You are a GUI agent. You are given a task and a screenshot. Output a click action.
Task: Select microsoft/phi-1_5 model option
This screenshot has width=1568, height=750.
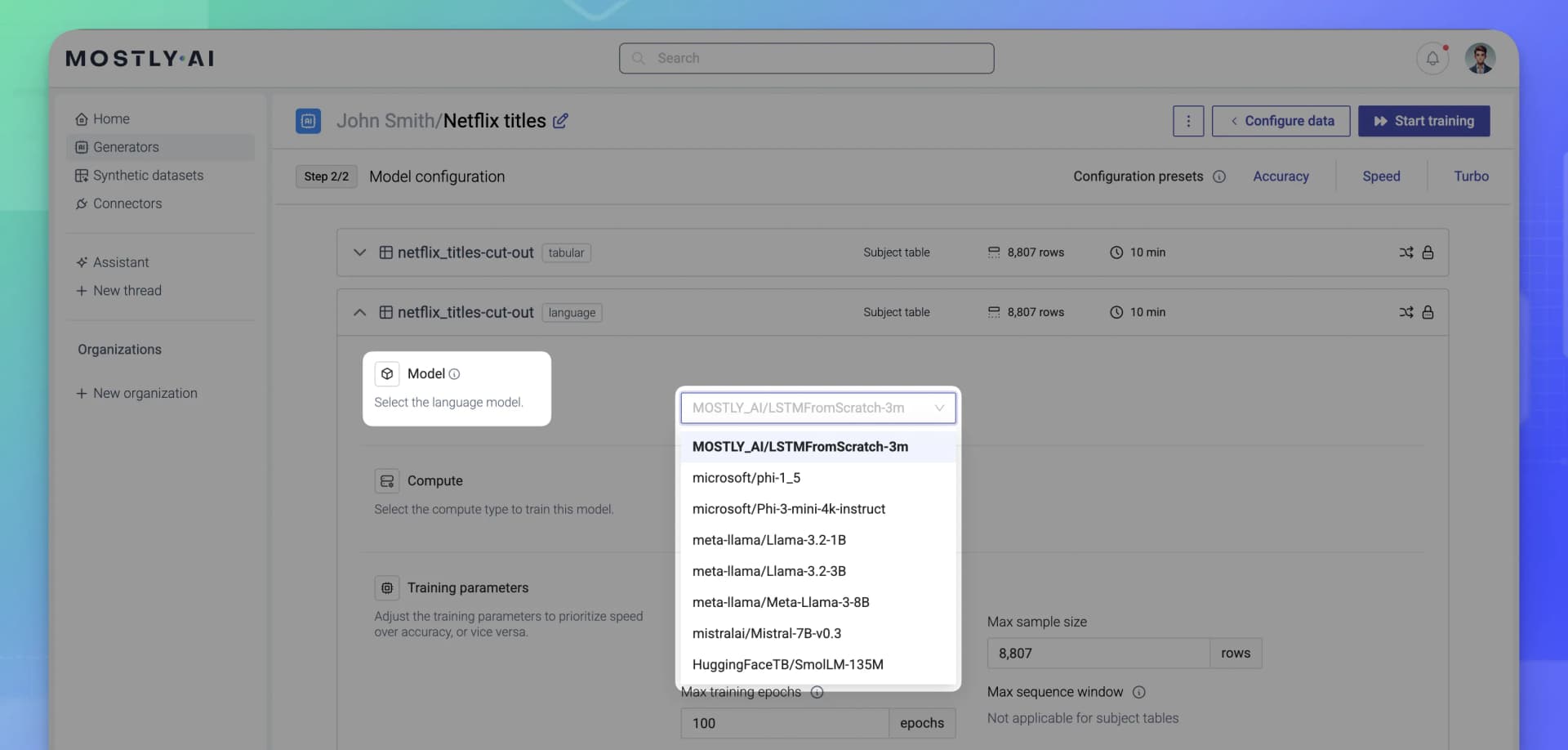[x=818, y=478]
